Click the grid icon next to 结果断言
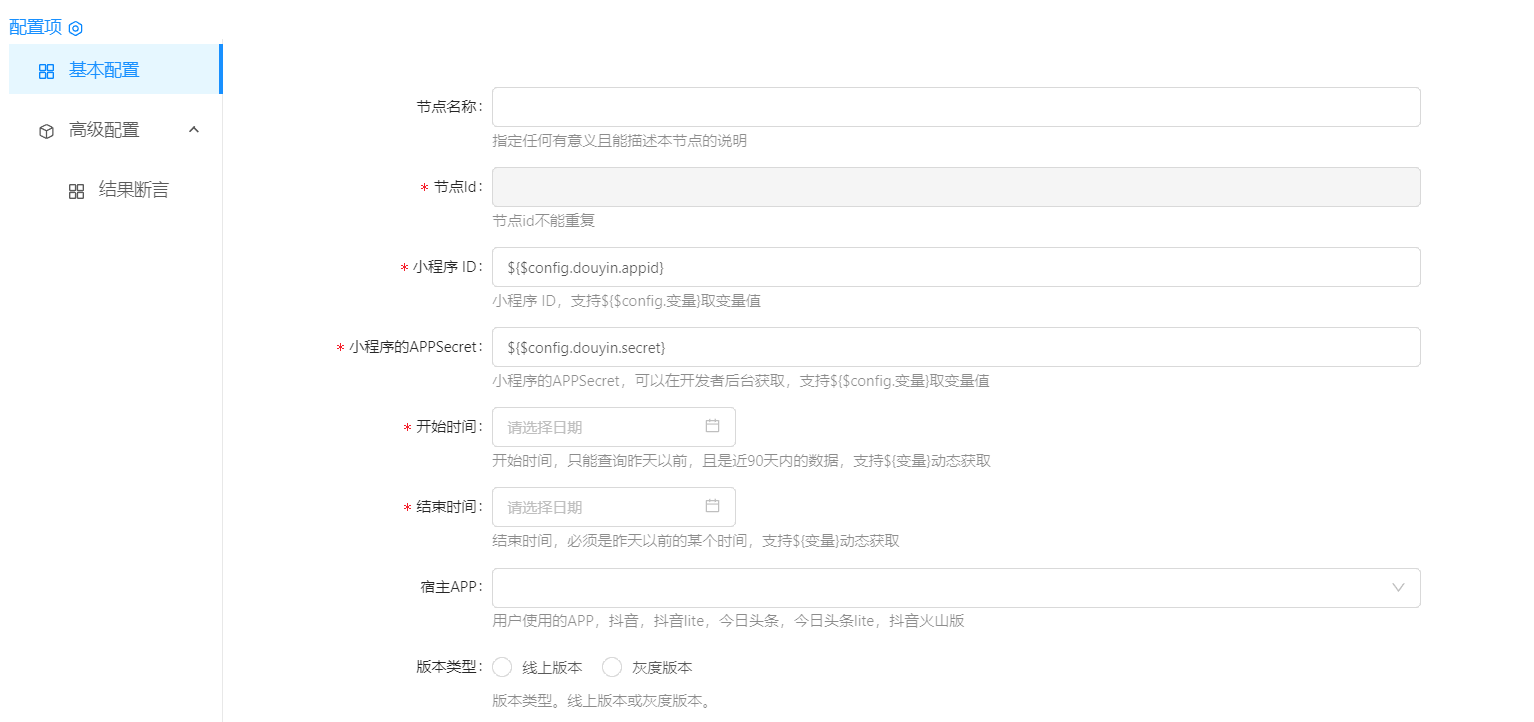This screenshot has height=722, width=1534. point(76,191)
